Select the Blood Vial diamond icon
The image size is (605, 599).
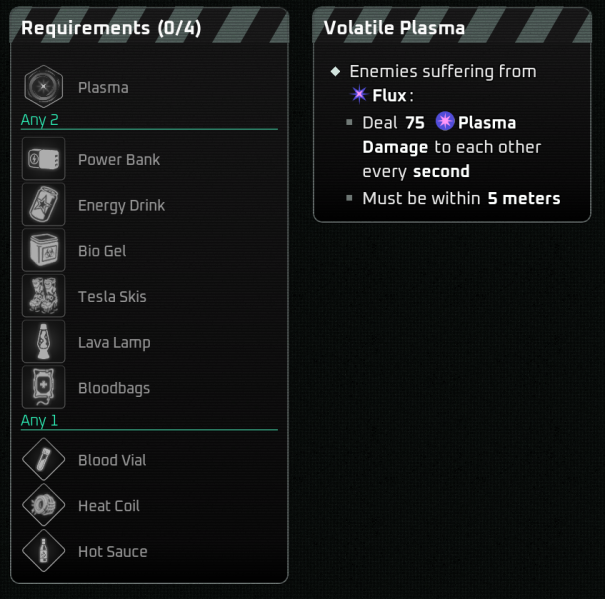tap(43, 460)
